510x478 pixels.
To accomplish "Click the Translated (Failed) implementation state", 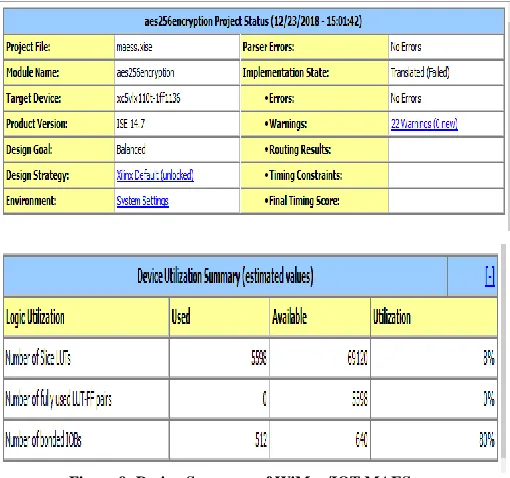I will (x=420, y=73).
